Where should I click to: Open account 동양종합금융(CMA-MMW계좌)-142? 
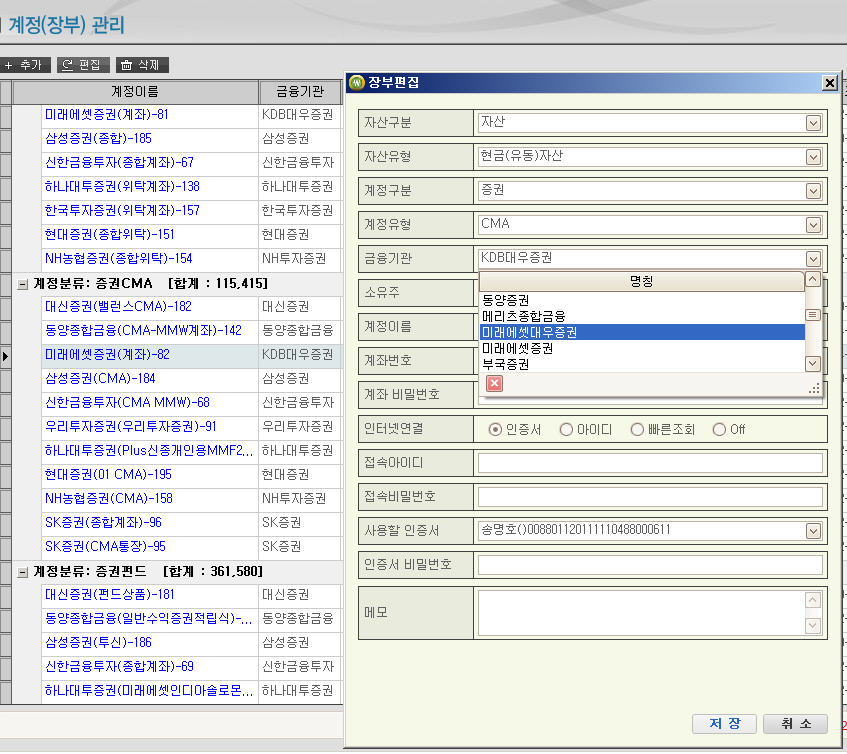coord(143,331)
